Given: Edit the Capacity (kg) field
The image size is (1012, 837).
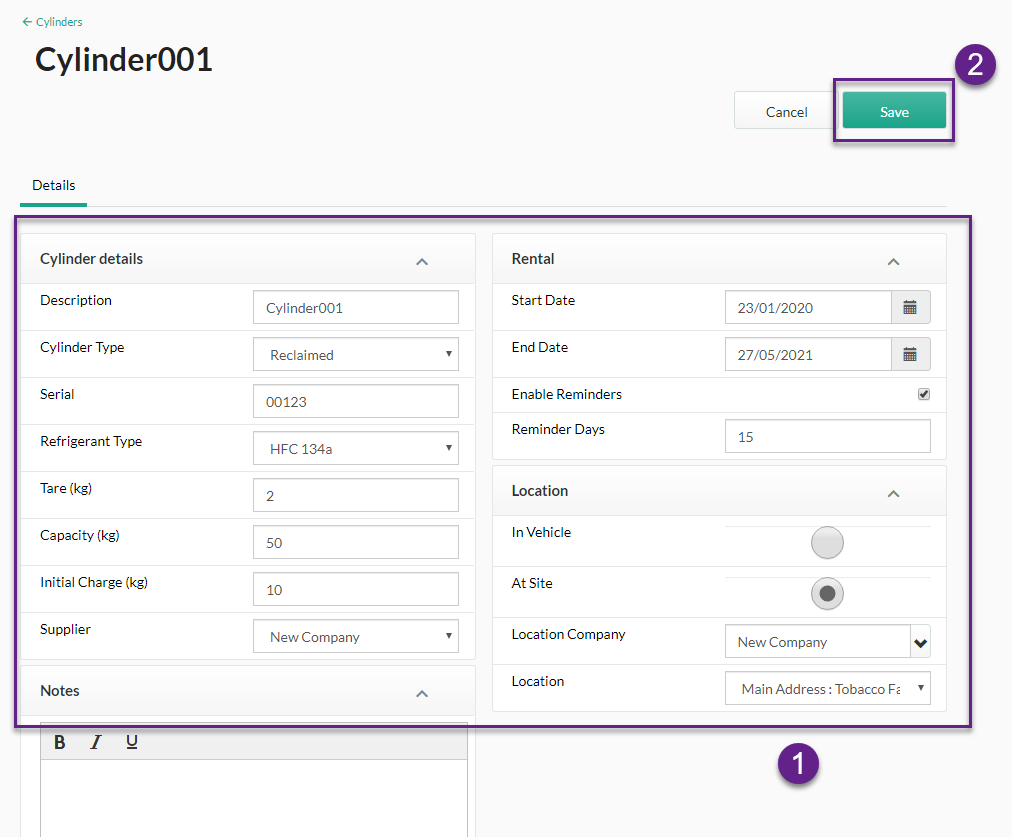Looking at the screenshot, I should (x=356, y=542).
